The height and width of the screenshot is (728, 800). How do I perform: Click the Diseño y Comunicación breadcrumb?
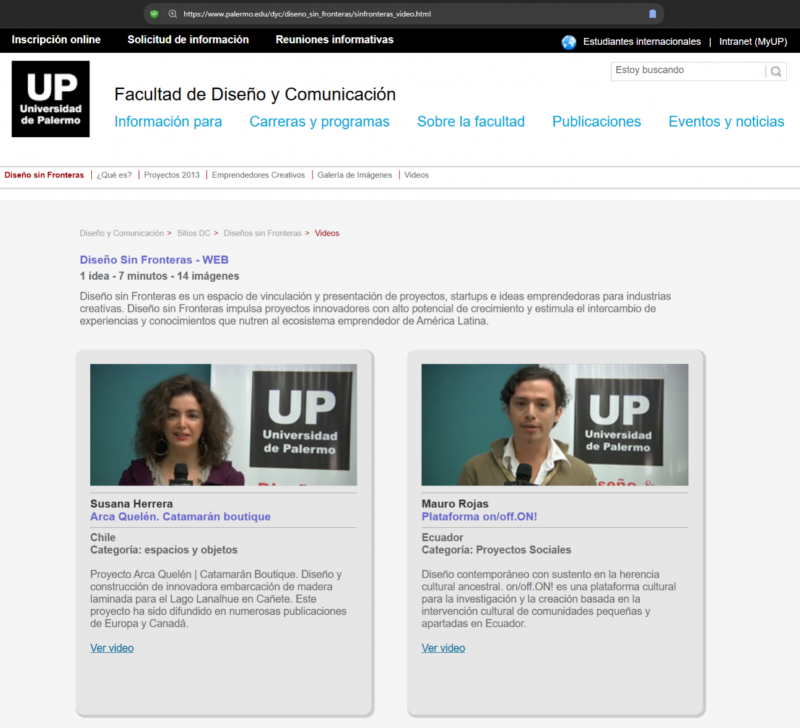pos(121,233)
